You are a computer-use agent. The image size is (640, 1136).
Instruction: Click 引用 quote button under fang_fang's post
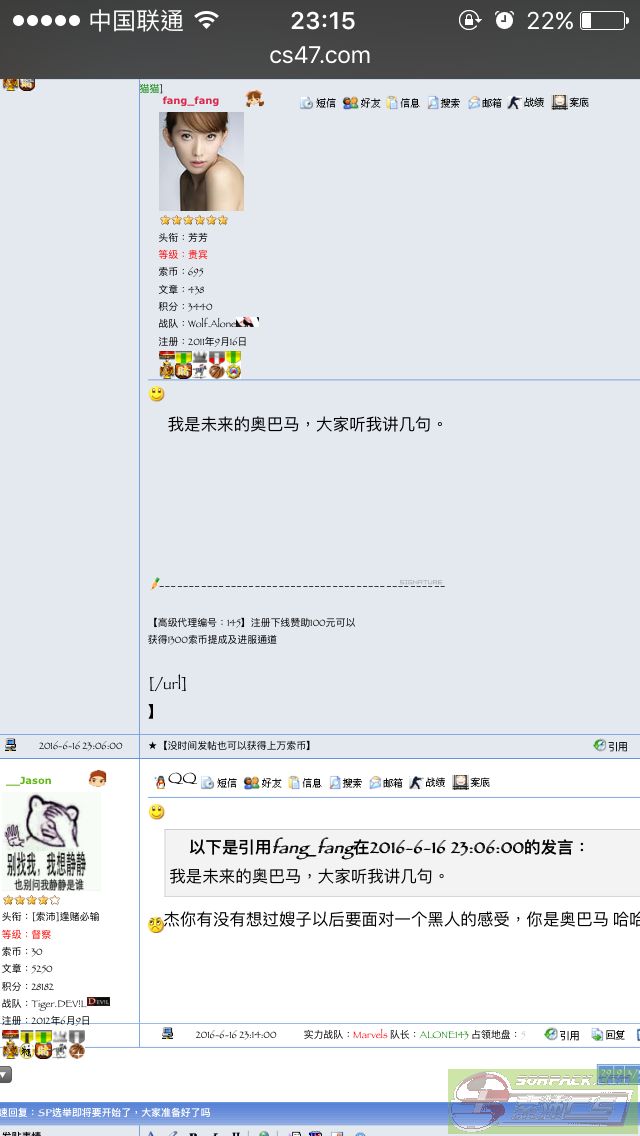[610, 746]
